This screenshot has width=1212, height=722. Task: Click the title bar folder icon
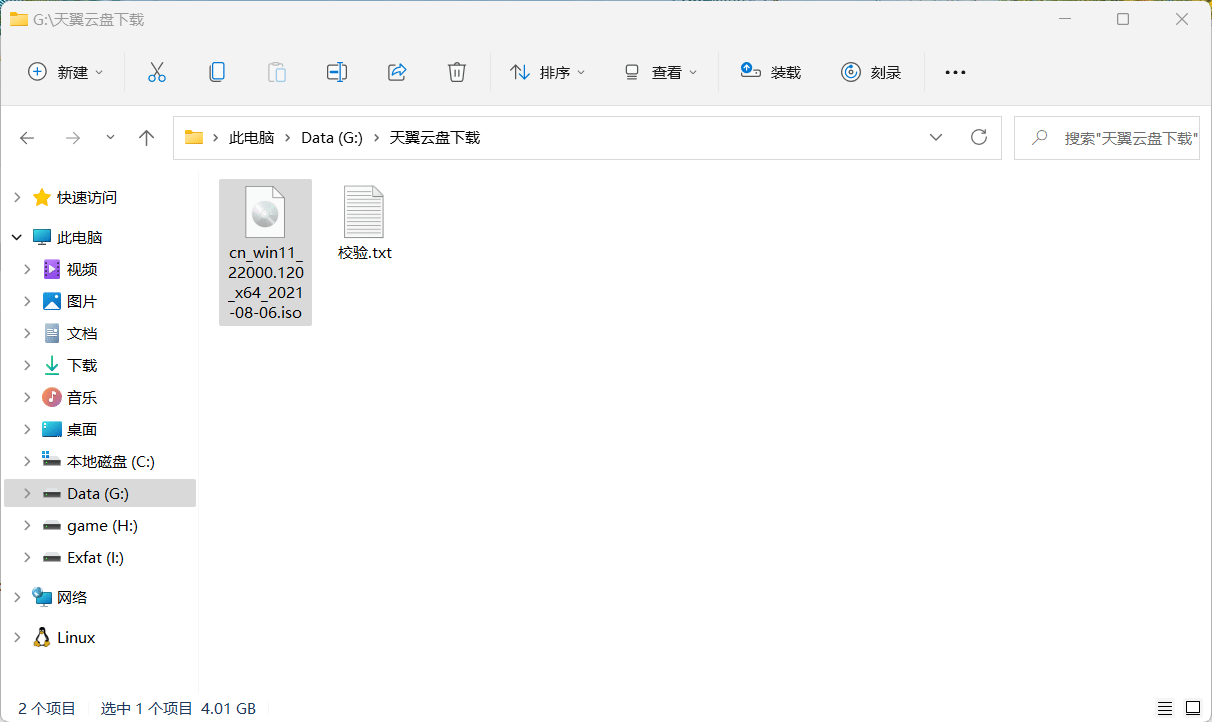(x=18, y=19)
